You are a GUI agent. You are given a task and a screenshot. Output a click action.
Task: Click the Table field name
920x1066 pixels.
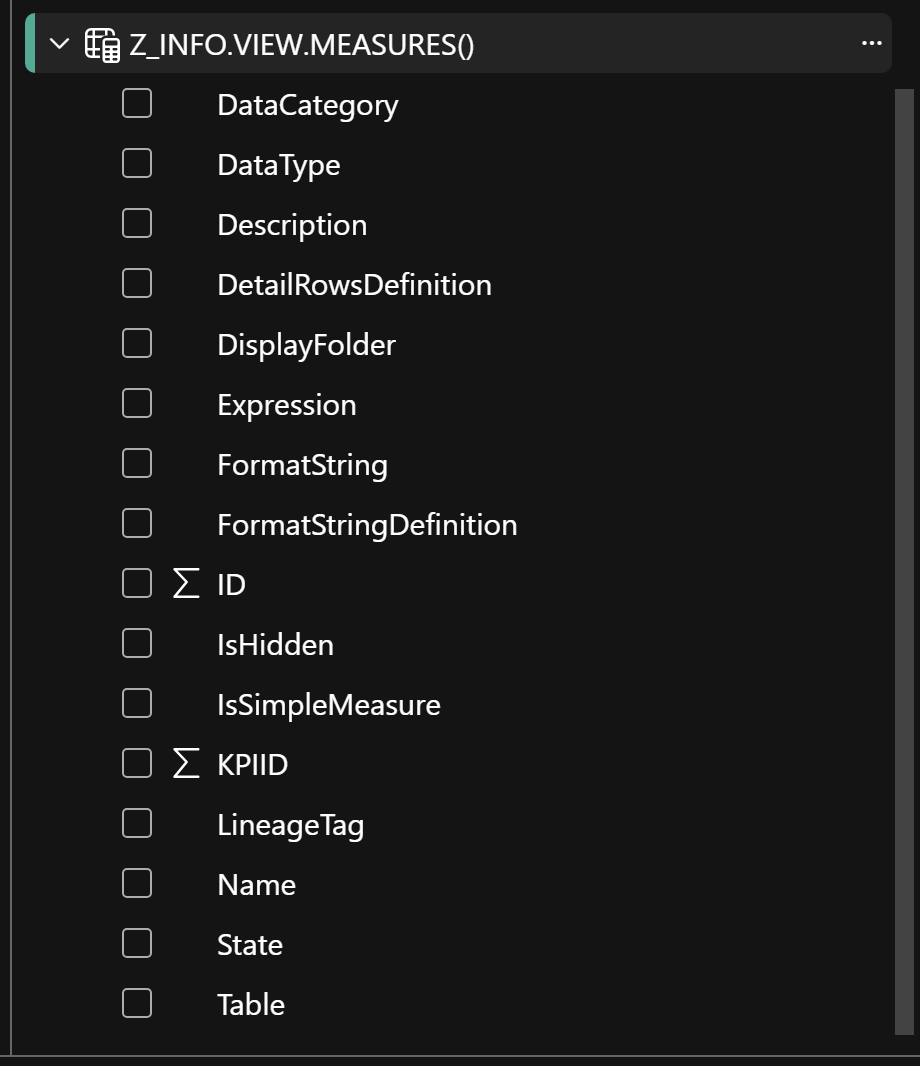coord(251,1005)
